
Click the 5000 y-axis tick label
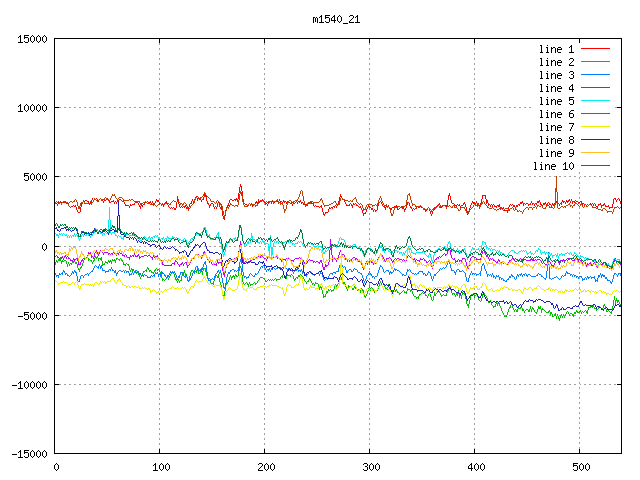pos(34,177)
